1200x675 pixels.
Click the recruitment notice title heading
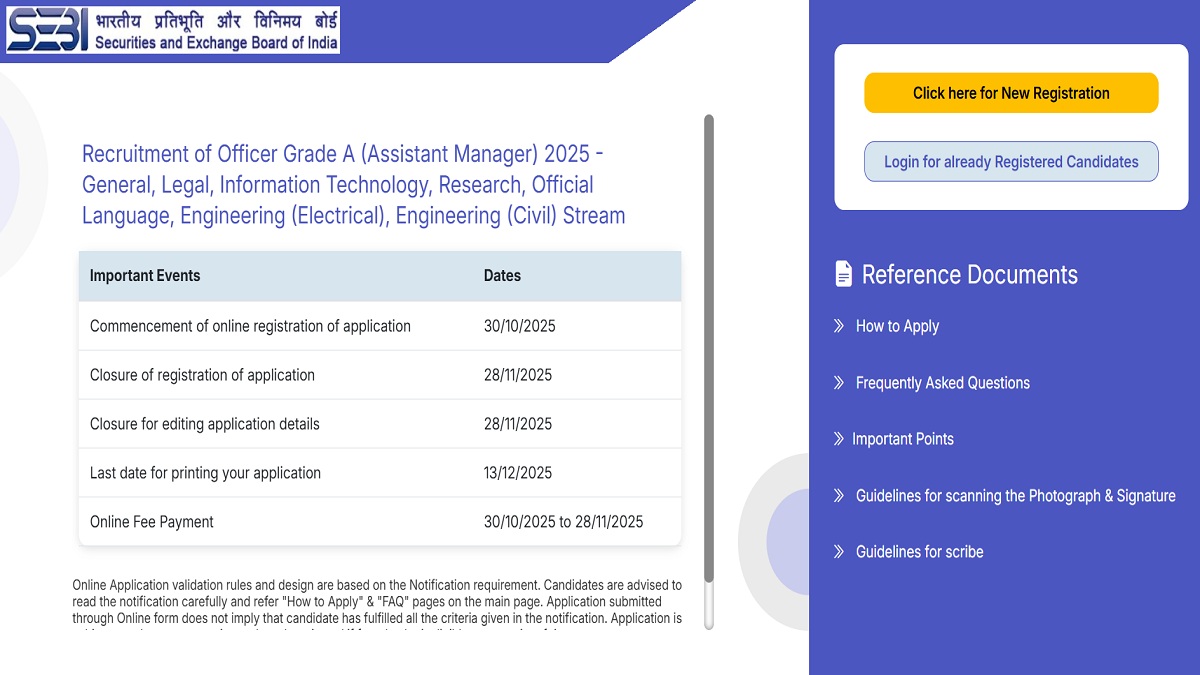pos(353,184)
